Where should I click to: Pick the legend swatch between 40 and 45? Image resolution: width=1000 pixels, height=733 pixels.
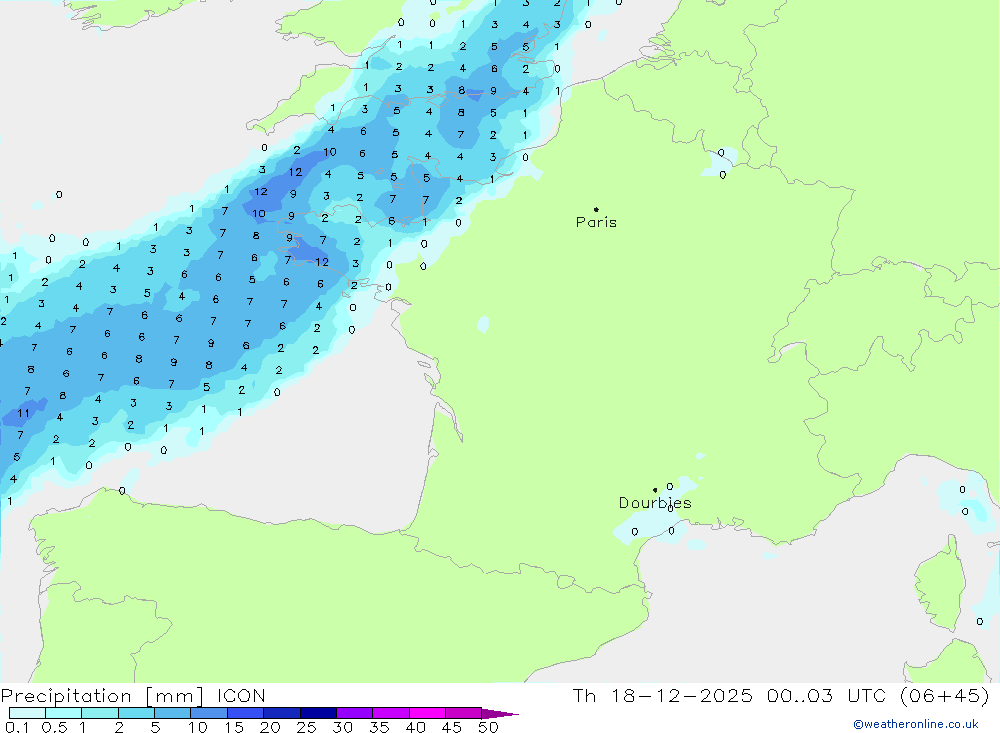click(427, 713)
